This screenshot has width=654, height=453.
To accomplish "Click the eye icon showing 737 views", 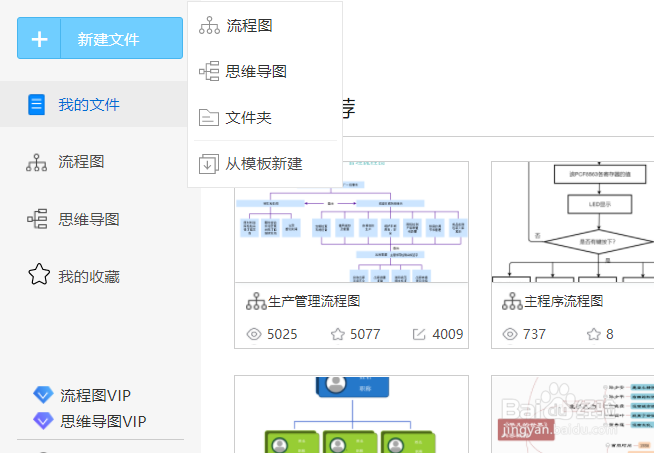I will (x=510, y=334).
